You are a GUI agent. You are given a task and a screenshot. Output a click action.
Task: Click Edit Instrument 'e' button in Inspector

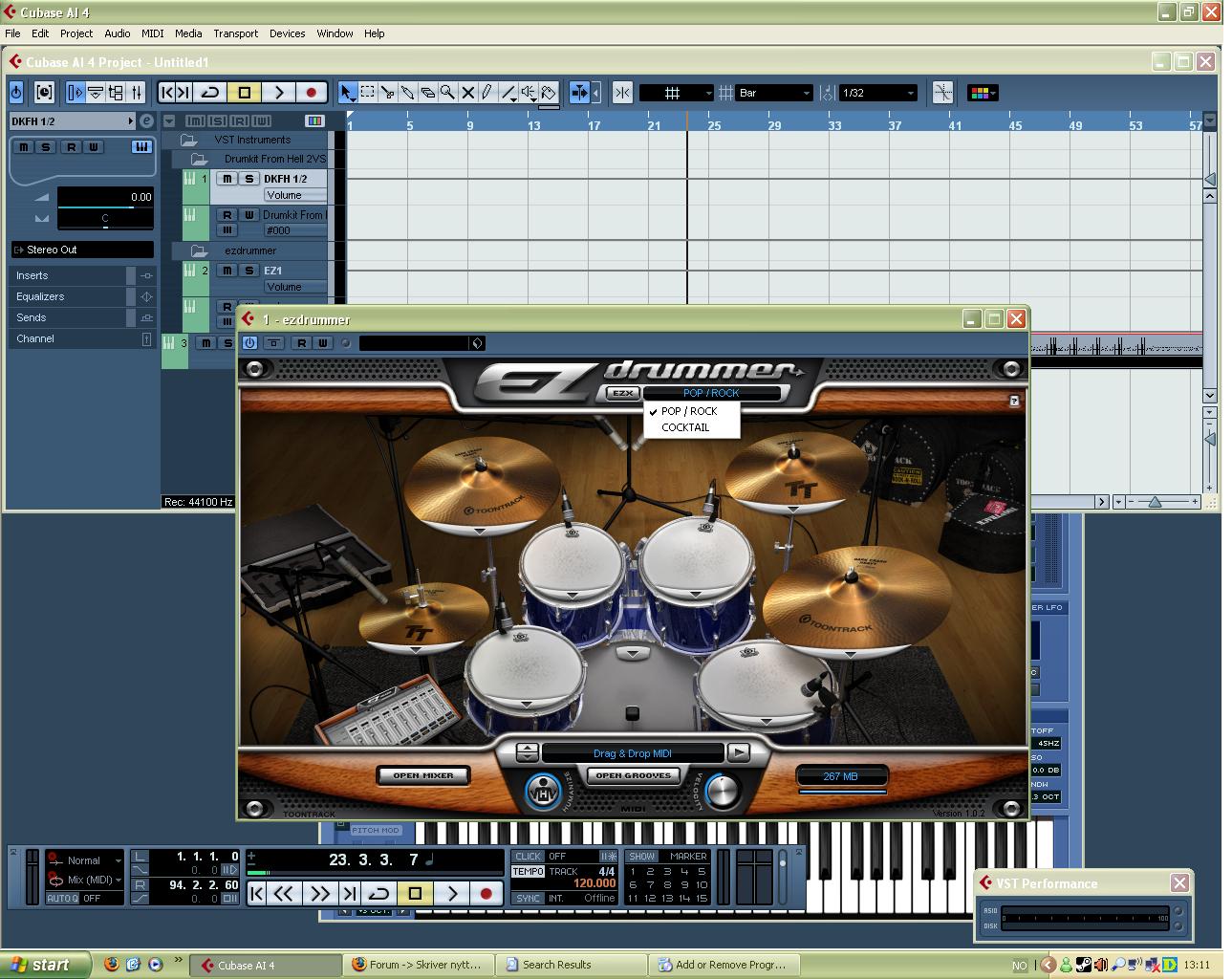pos(146,120)
